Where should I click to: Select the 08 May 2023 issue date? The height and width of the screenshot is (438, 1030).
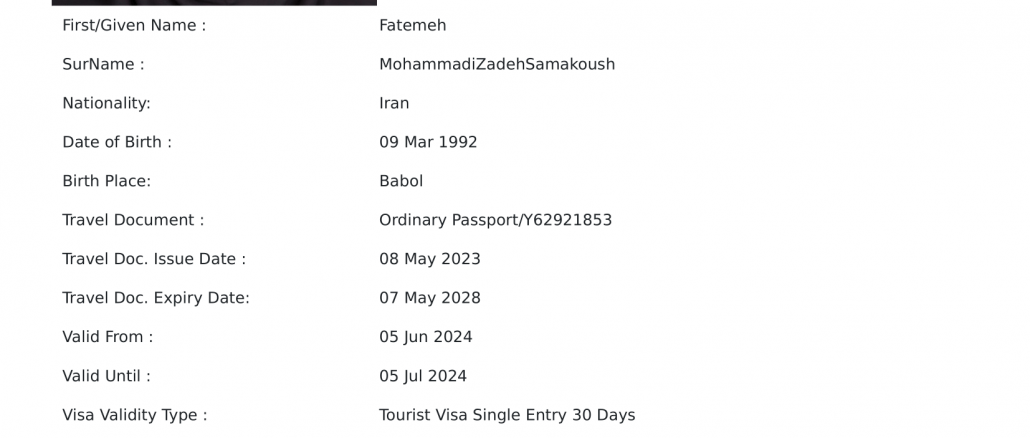tap(430, 259)
